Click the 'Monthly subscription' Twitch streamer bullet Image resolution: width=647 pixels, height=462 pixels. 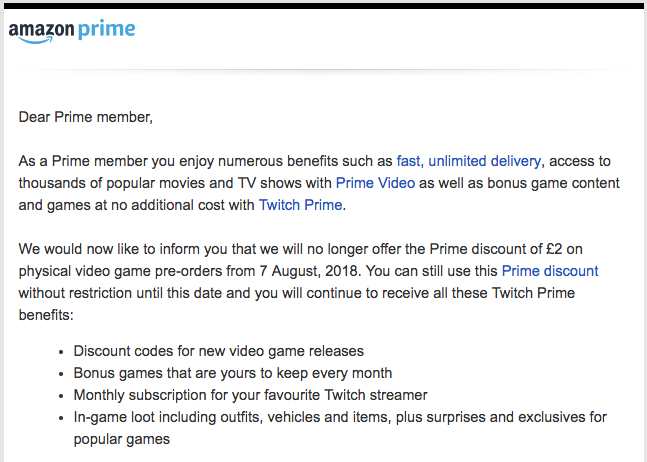point(250,395)
